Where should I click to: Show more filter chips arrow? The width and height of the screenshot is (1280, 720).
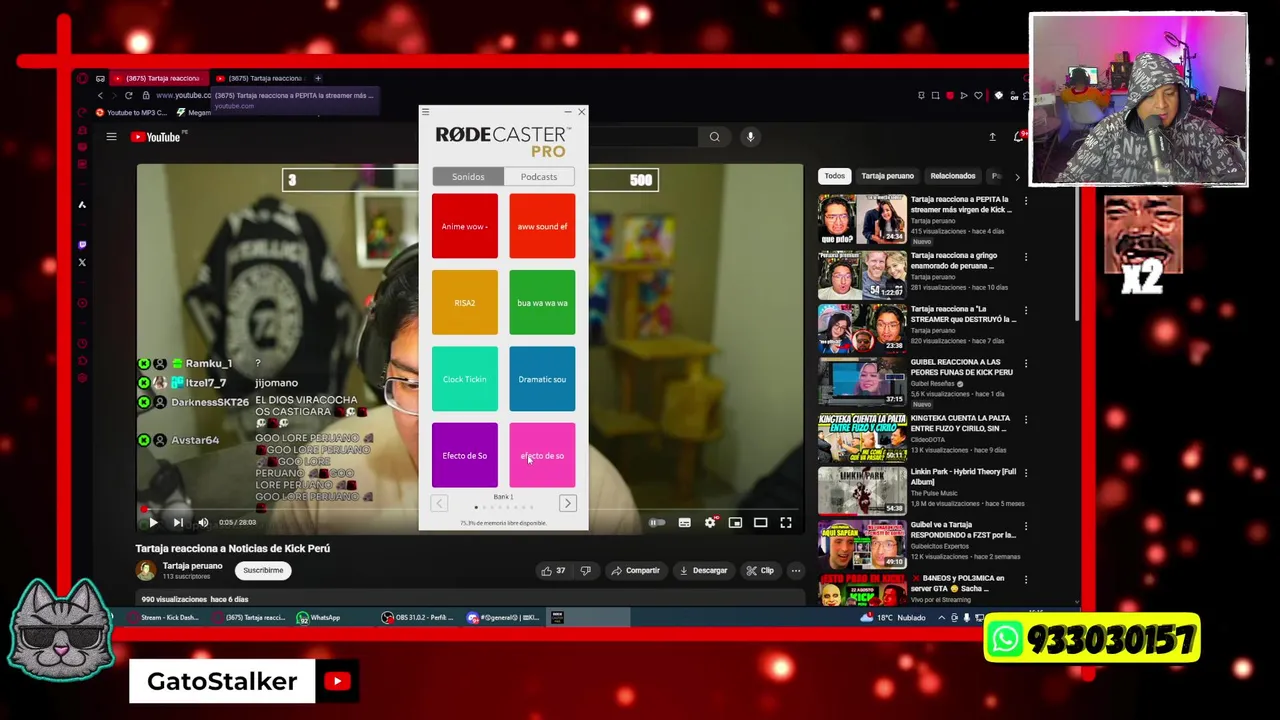tap(1017, 177)
